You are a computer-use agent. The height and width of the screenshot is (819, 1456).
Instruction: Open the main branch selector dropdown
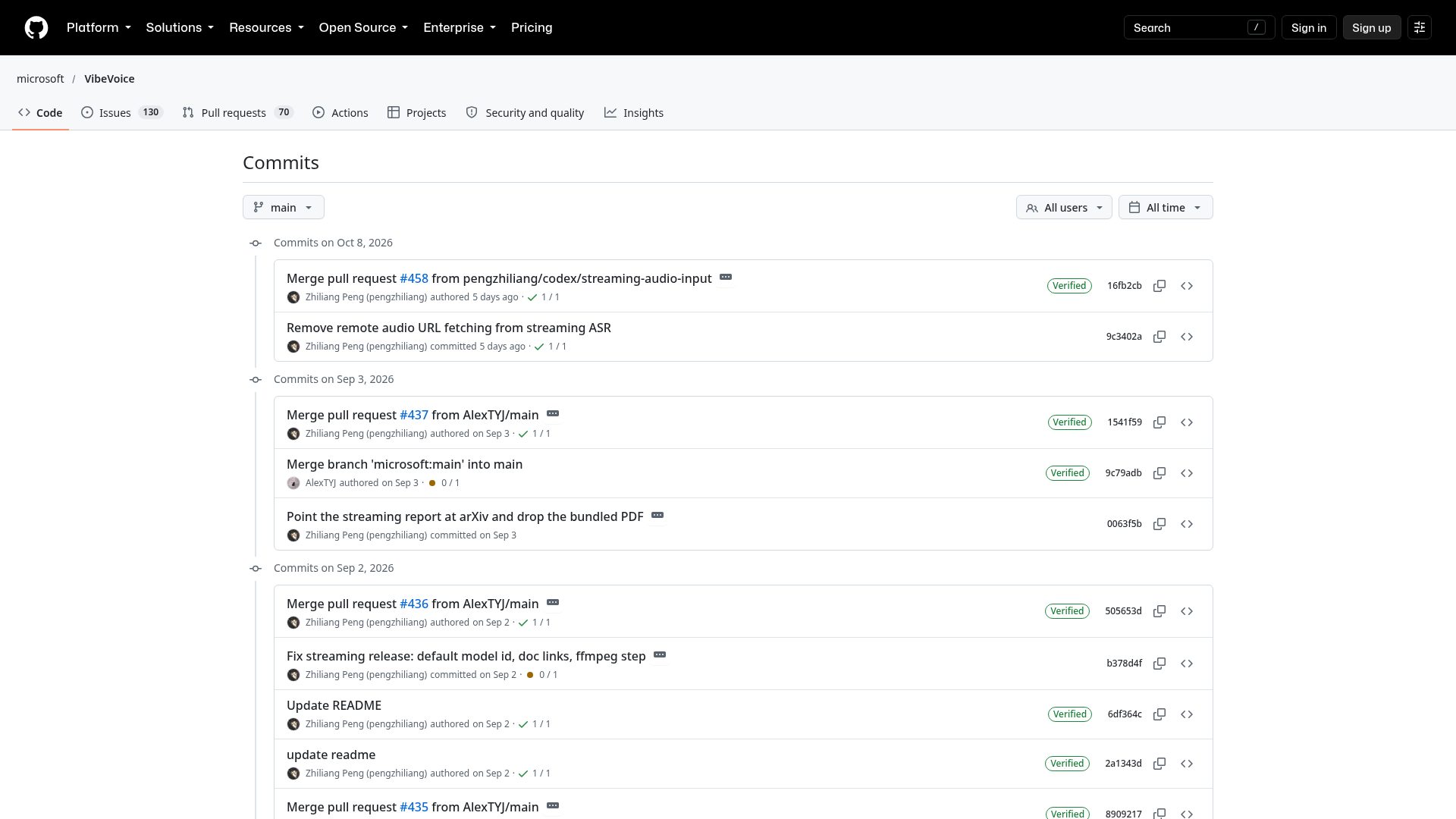point(284,208)
